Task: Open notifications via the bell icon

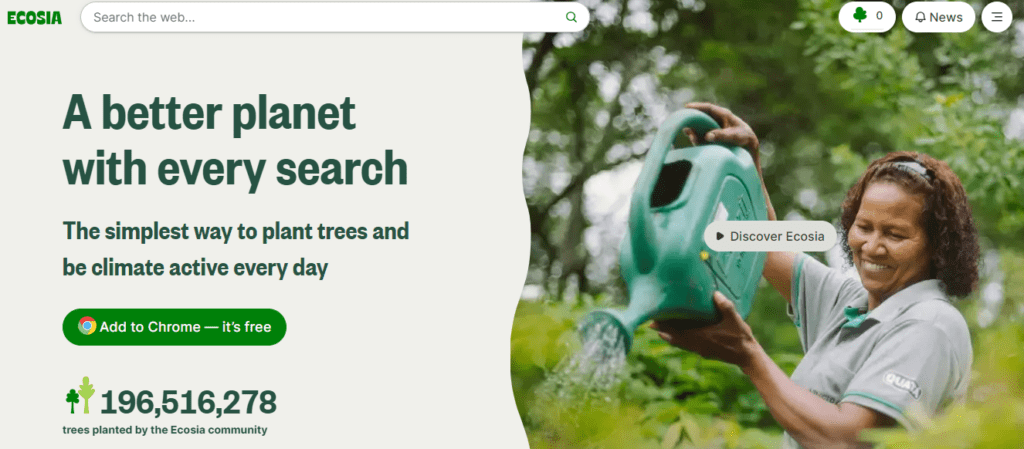Action: click(x=920, y=18)
